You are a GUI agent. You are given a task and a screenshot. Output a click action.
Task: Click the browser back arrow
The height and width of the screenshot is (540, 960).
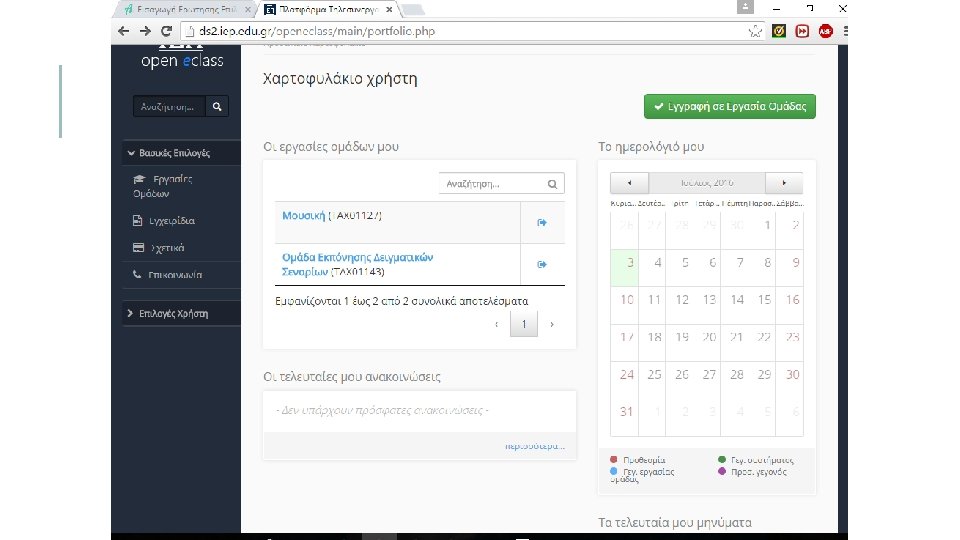124,31
